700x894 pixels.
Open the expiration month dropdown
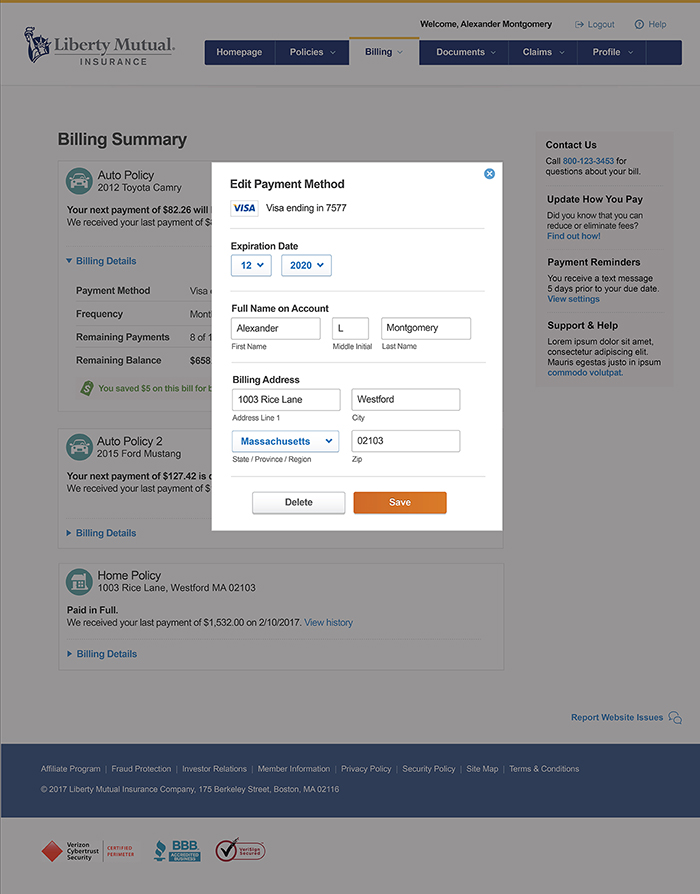tap(251, 265)
